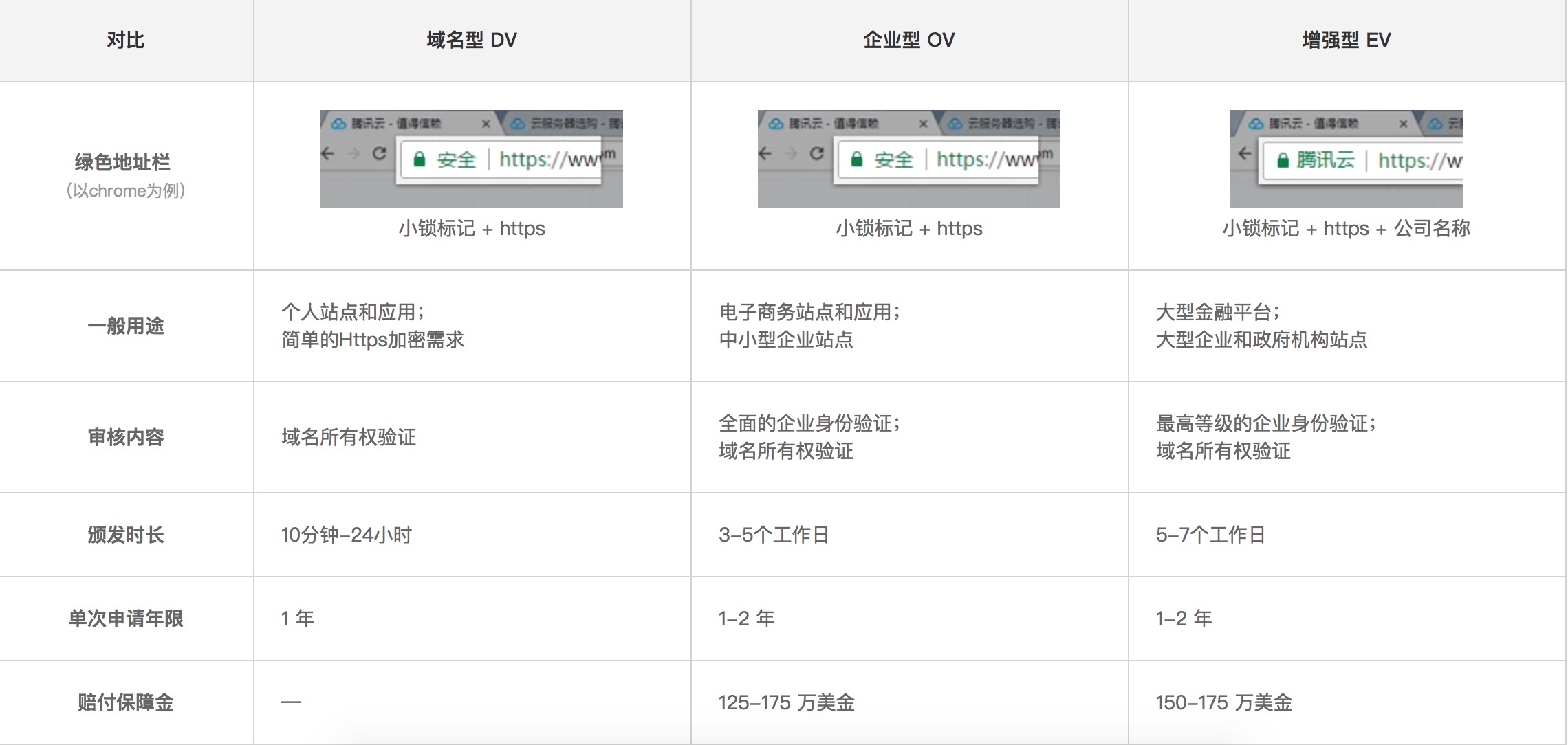Click the green lock icon in EV screenshot
Image resolution: width=1568 pixels, height=745 pixels.
click(1283, 161)
